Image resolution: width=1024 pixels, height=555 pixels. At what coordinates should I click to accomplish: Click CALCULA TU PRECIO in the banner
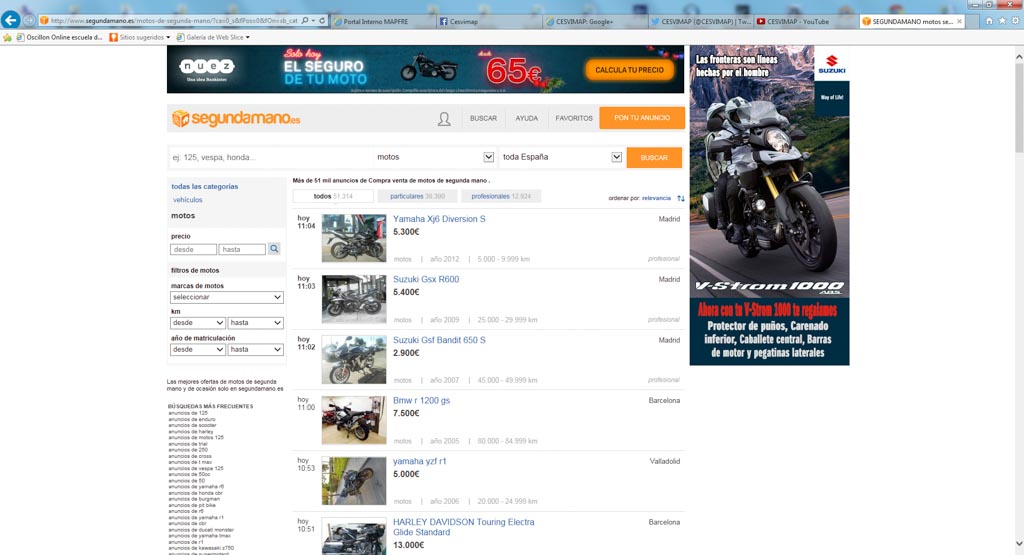(630, 70)
